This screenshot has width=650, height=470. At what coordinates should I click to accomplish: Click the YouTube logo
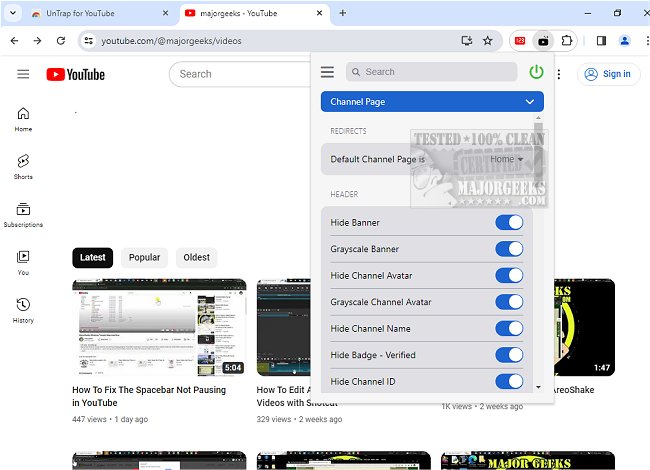[x=75, y=75]
